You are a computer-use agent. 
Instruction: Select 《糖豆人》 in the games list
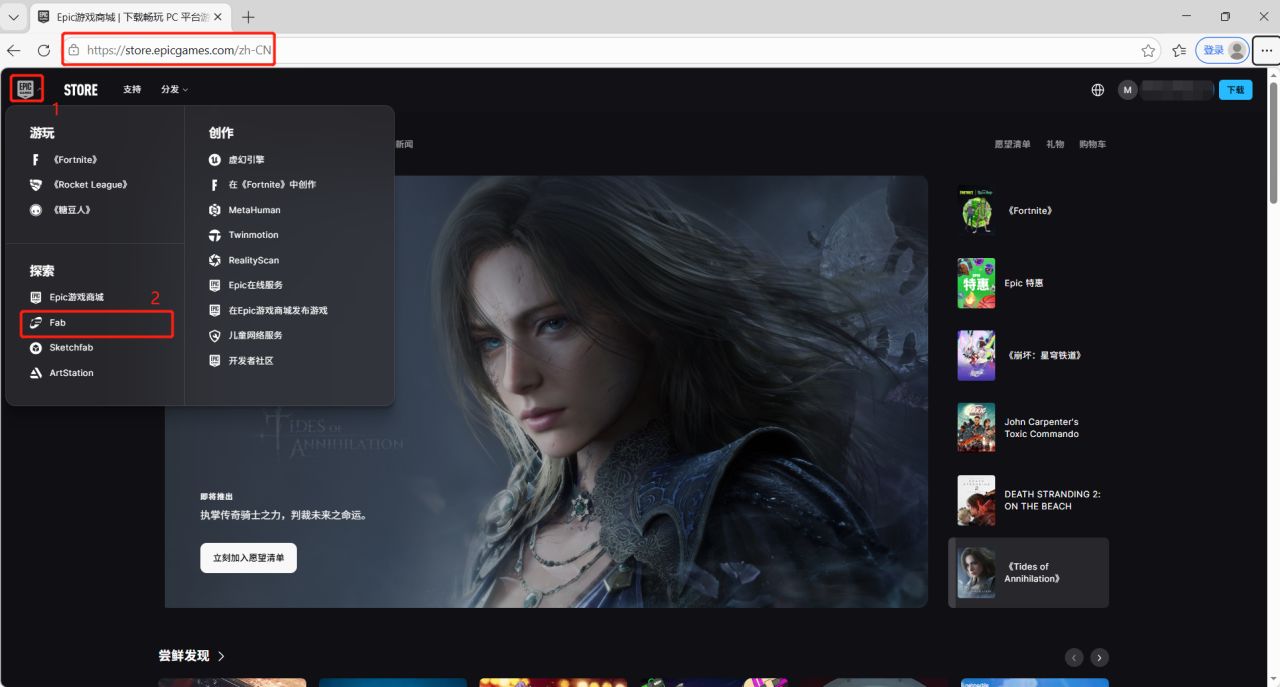coord(60,210)
